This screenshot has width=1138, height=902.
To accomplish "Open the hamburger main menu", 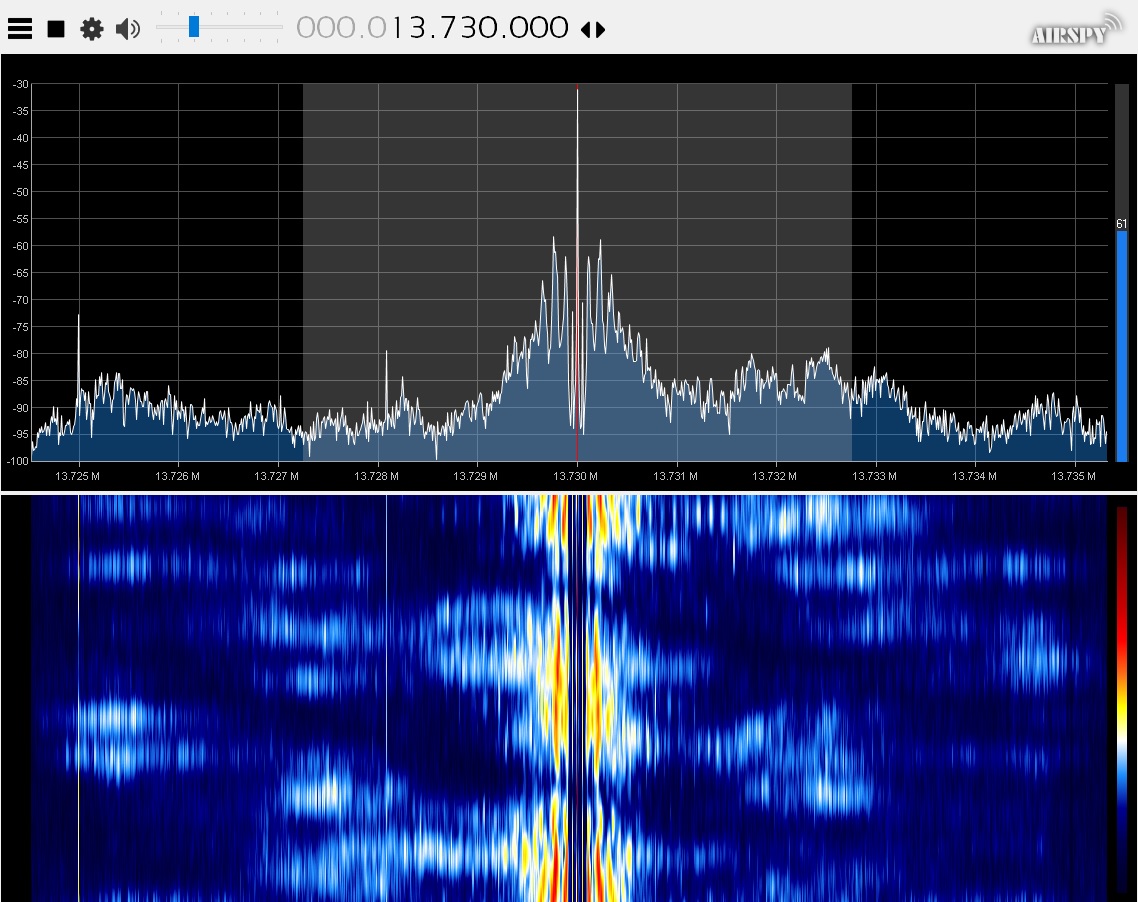I will [x=20, y=29].
